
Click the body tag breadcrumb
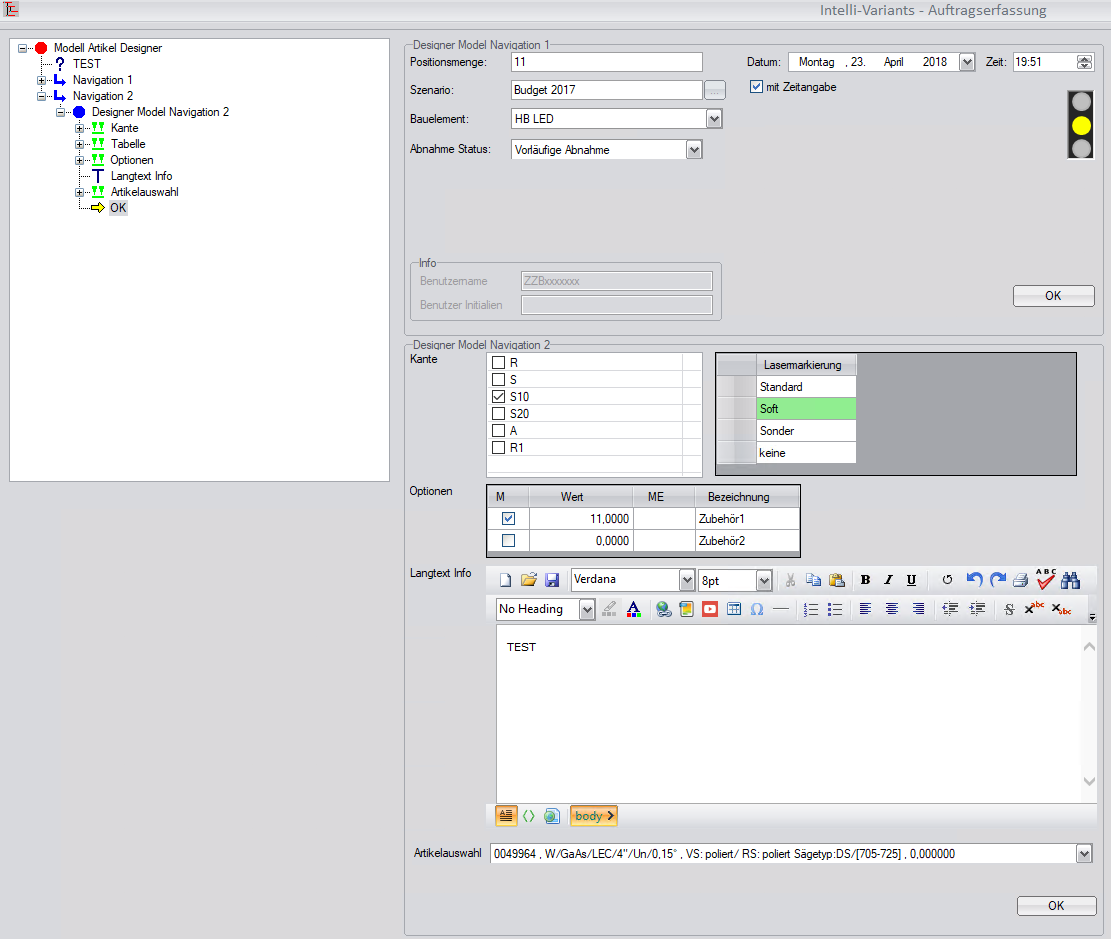click(594, 816)
